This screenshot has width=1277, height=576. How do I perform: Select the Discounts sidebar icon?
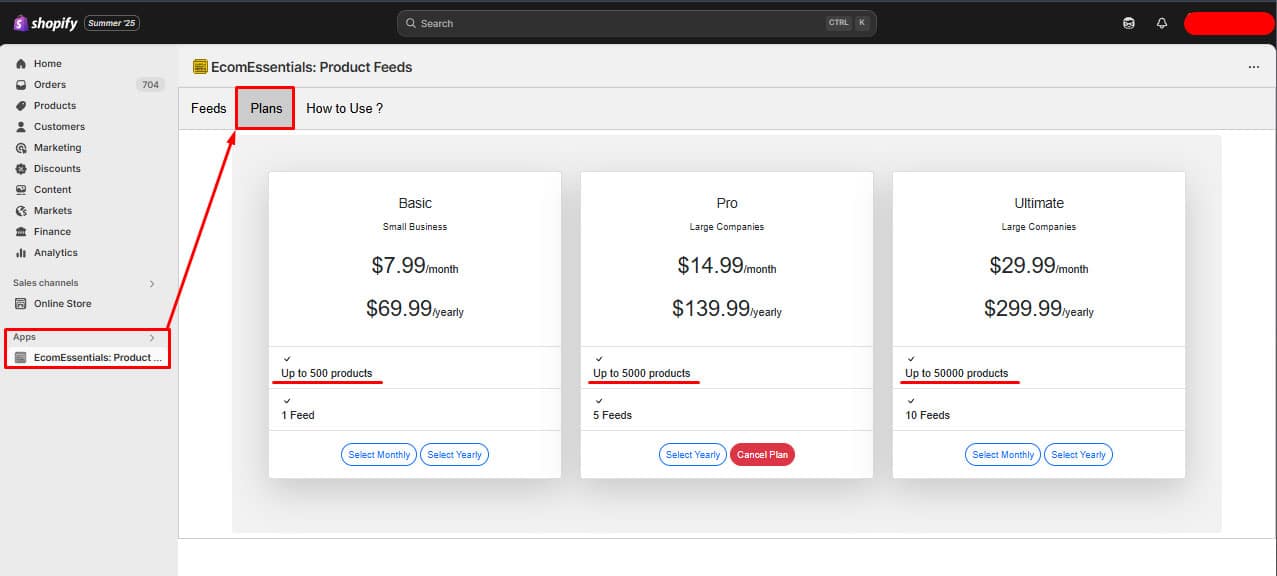pyautogui.click(x=21, y=168)
